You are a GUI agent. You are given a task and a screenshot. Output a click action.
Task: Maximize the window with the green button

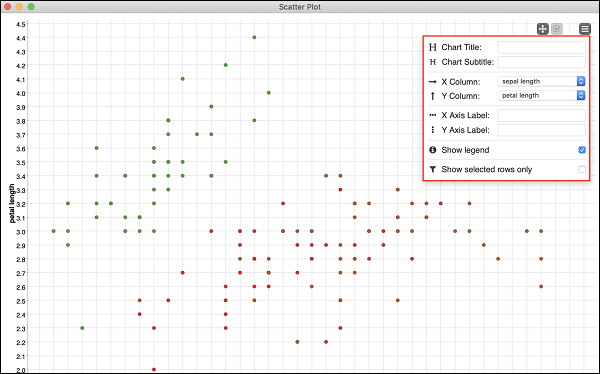pos(31,7)
